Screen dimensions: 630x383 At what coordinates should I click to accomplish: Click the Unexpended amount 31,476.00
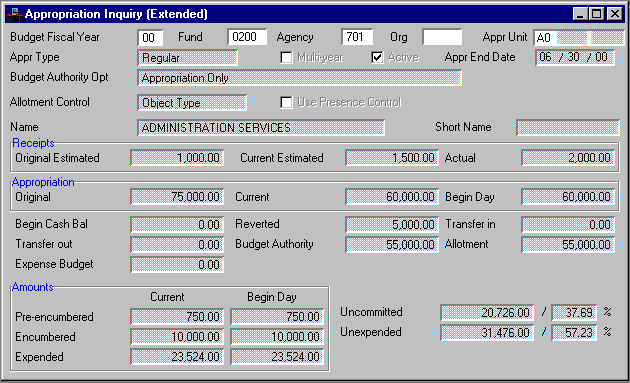pyautogui.click(x=487, y=333)
